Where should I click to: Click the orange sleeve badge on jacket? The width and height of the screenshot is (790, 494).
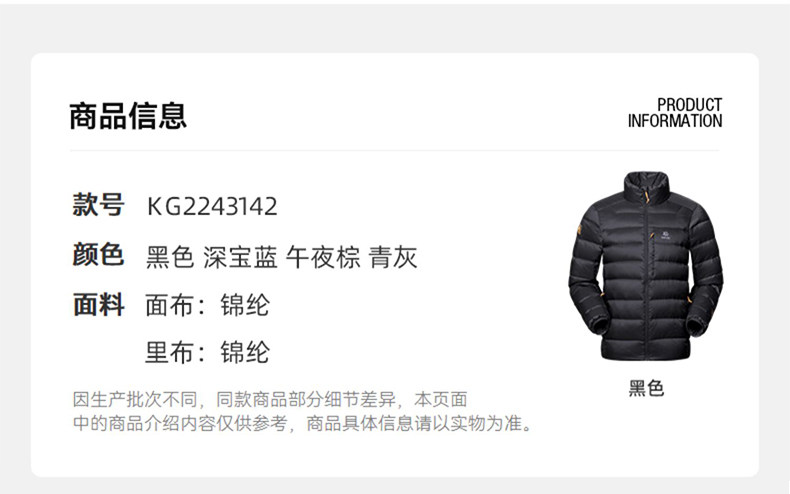click(x=578, y=231)
